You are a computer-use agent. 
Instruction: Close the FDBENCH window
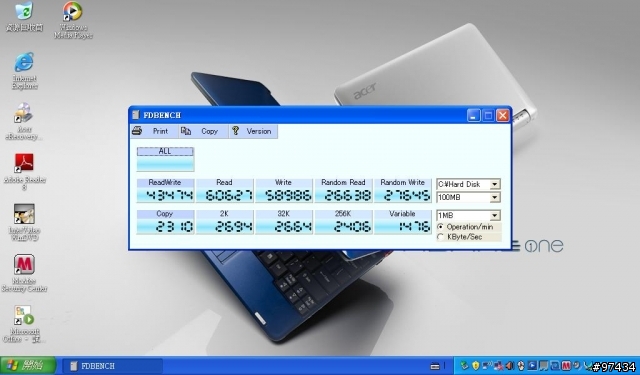pyautogui.click(x=503, y=115)
